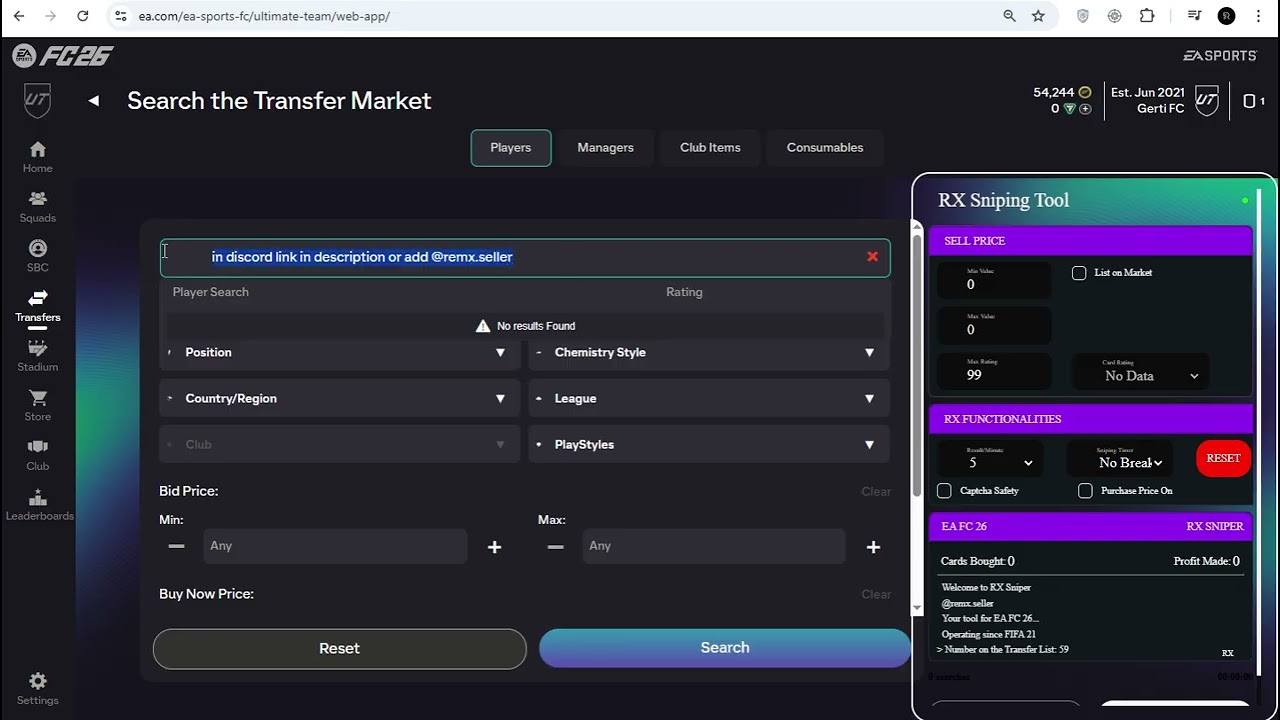Click the Number on the Transfer List line
The width and height of the screenshot is (1280, 720).
1003,650
